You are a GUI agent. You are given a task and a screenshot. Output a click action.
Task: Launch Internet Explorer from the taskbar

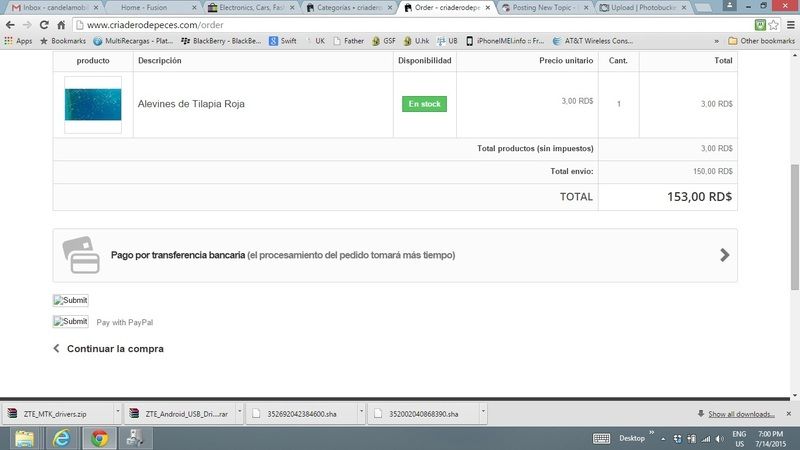click(62, 438)
